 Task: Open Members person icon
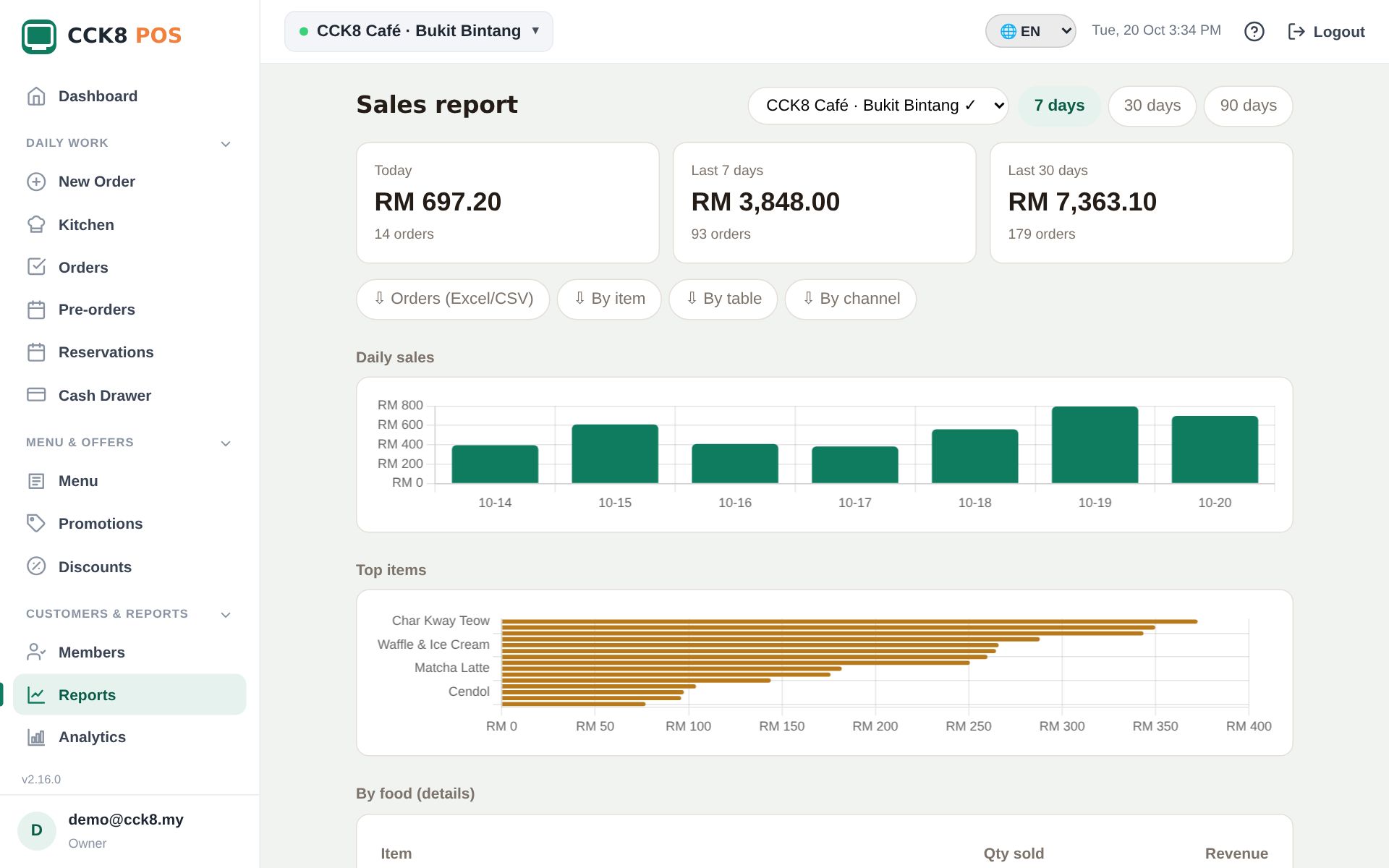(36, 652)
